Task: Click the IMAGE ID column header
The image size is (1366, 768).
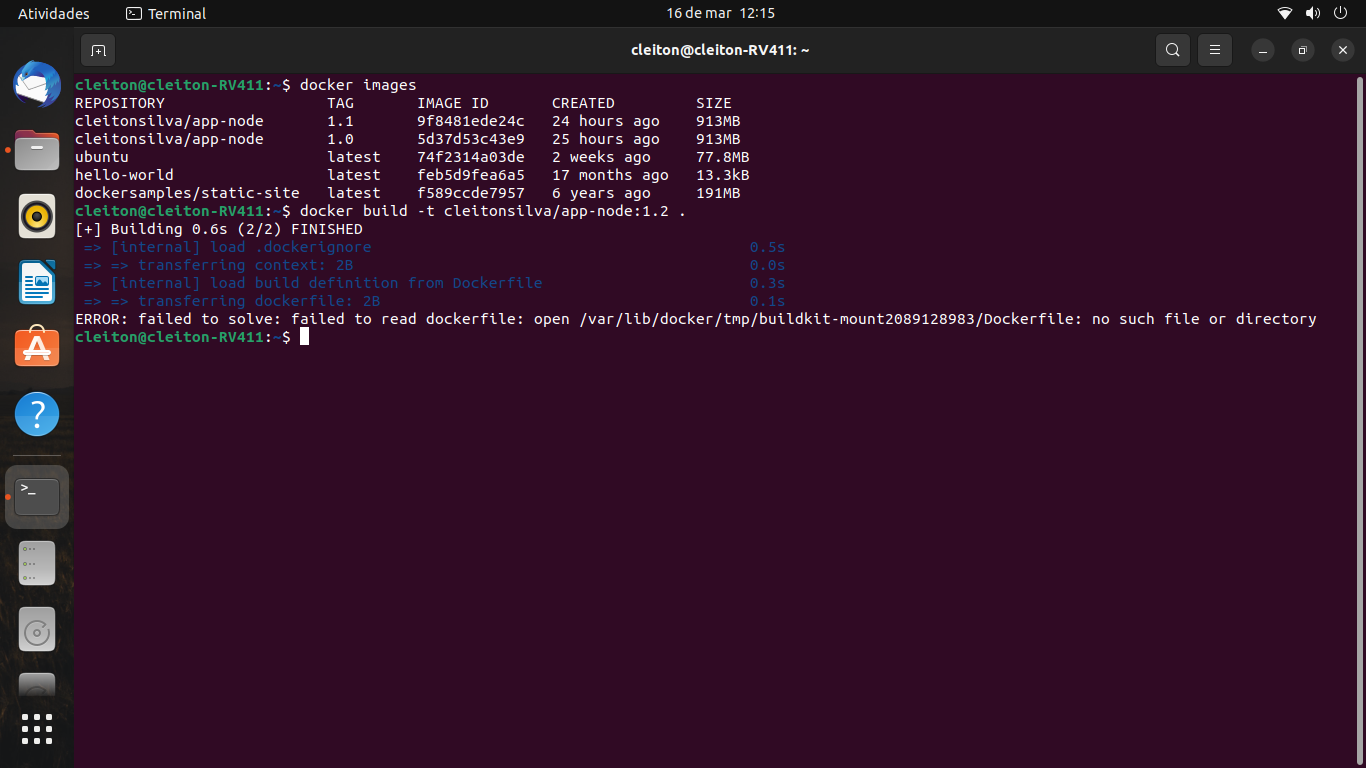Action: point(453,103)
